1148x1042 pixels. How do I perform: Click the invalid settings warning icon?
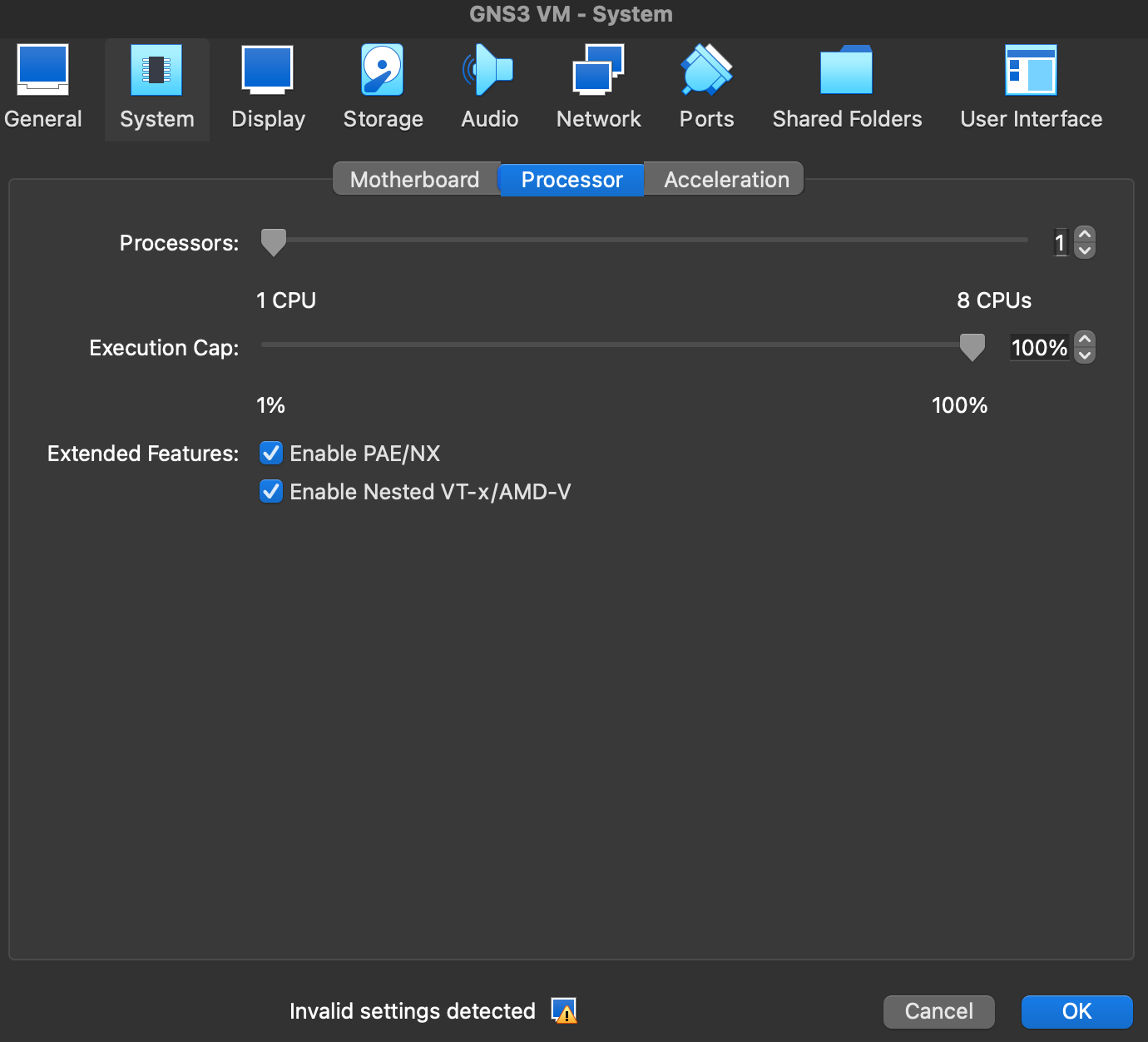tap(564, 1010)
